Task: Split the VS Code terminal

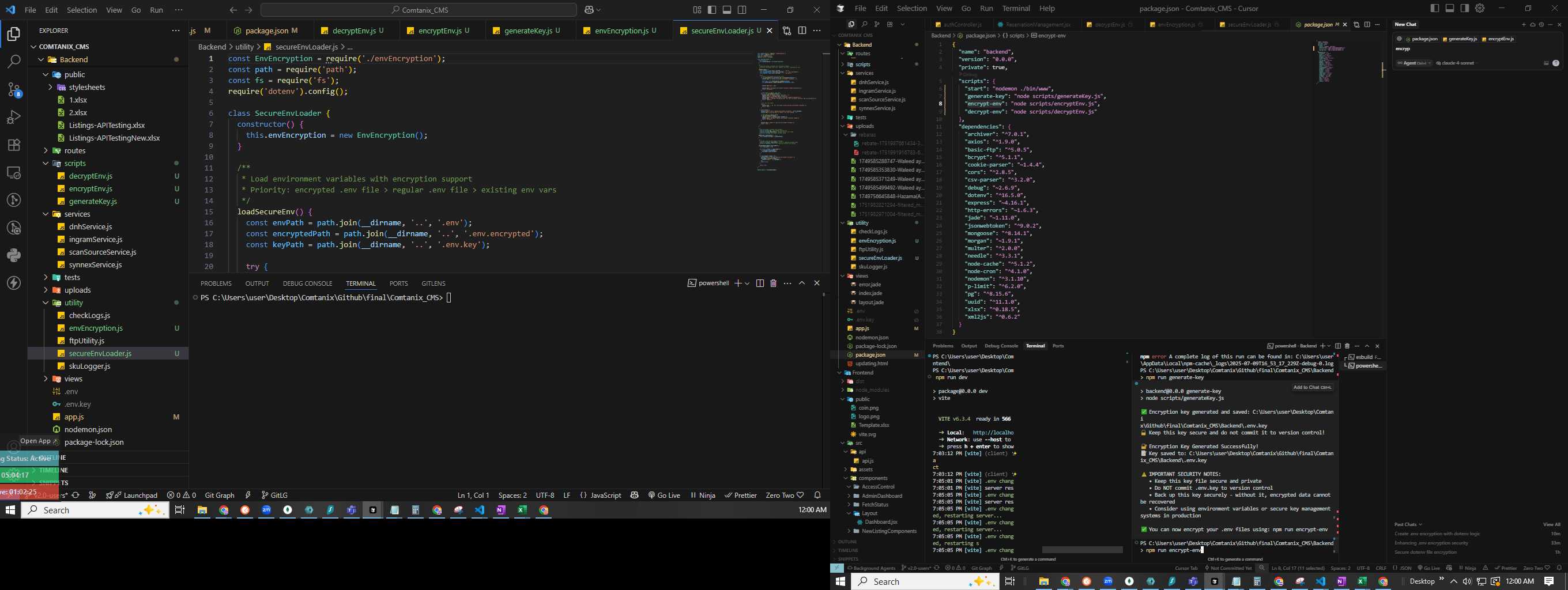Action: (x=760, y=283)
